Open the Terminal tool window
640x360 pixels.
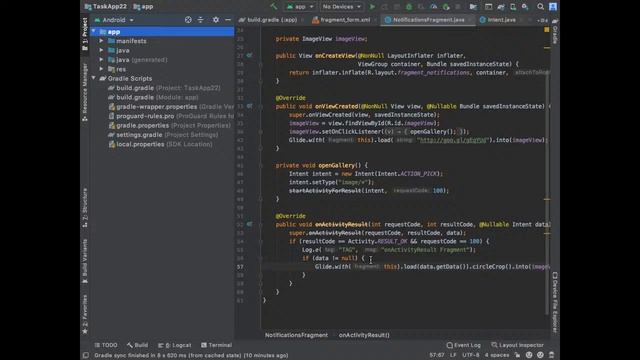[x=217, y=345]
